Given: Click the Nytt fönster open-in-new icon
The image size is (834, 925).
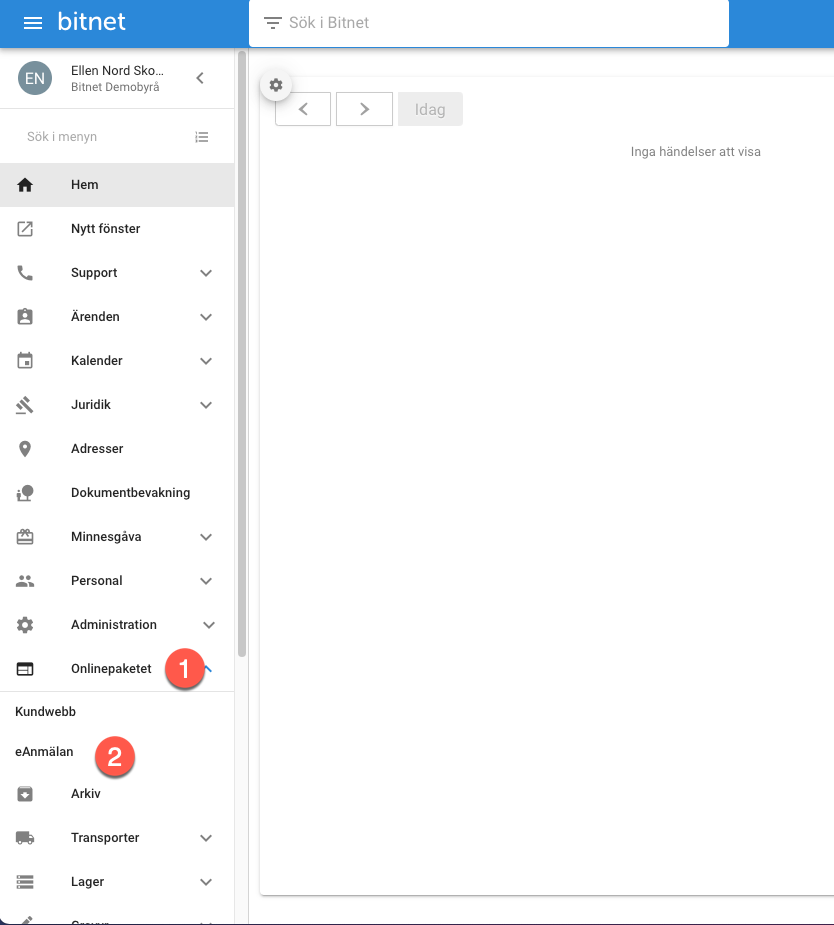Looking at the screenshot, I should point(25,229).
